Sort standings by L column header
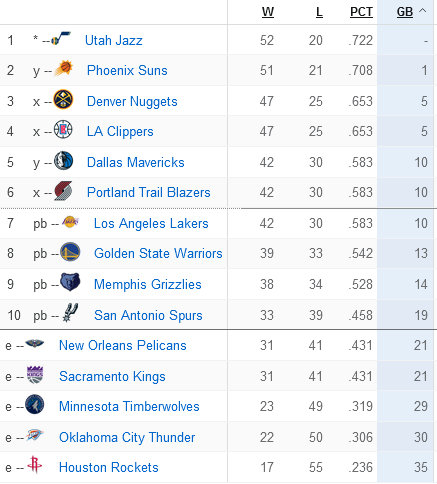Screen dimensions: 437x484 pyautogui.click(x=319, y=12)
